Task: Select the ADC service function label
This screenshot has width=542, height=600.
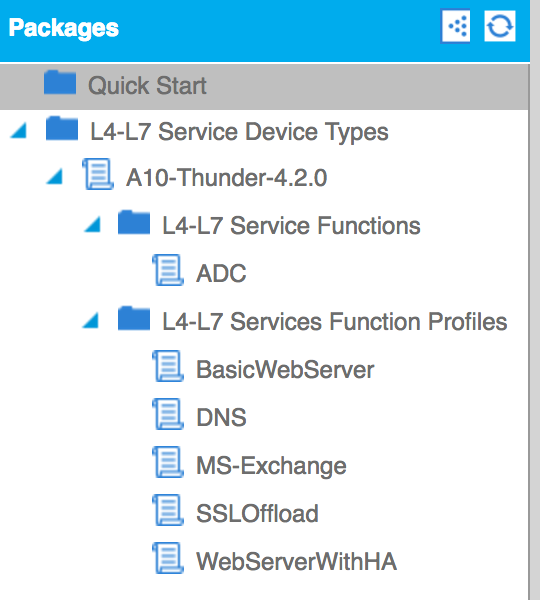Action: (221, 273)
